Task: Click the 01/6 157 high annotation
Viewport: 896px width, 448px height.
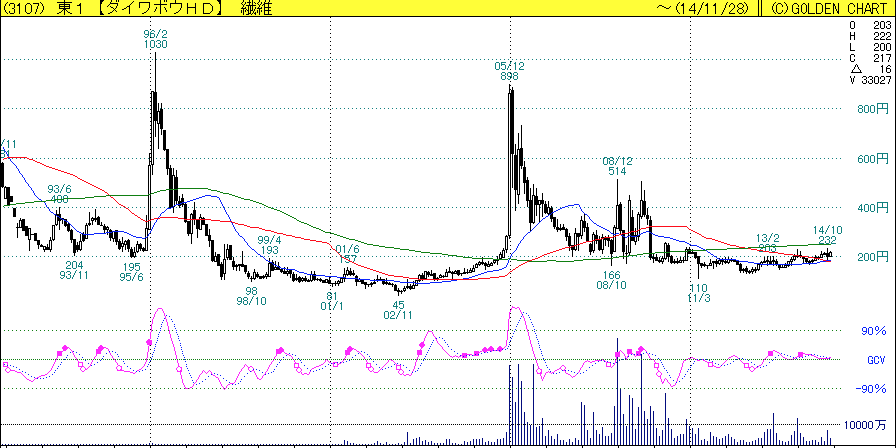Action: click(x=347, y=254)
